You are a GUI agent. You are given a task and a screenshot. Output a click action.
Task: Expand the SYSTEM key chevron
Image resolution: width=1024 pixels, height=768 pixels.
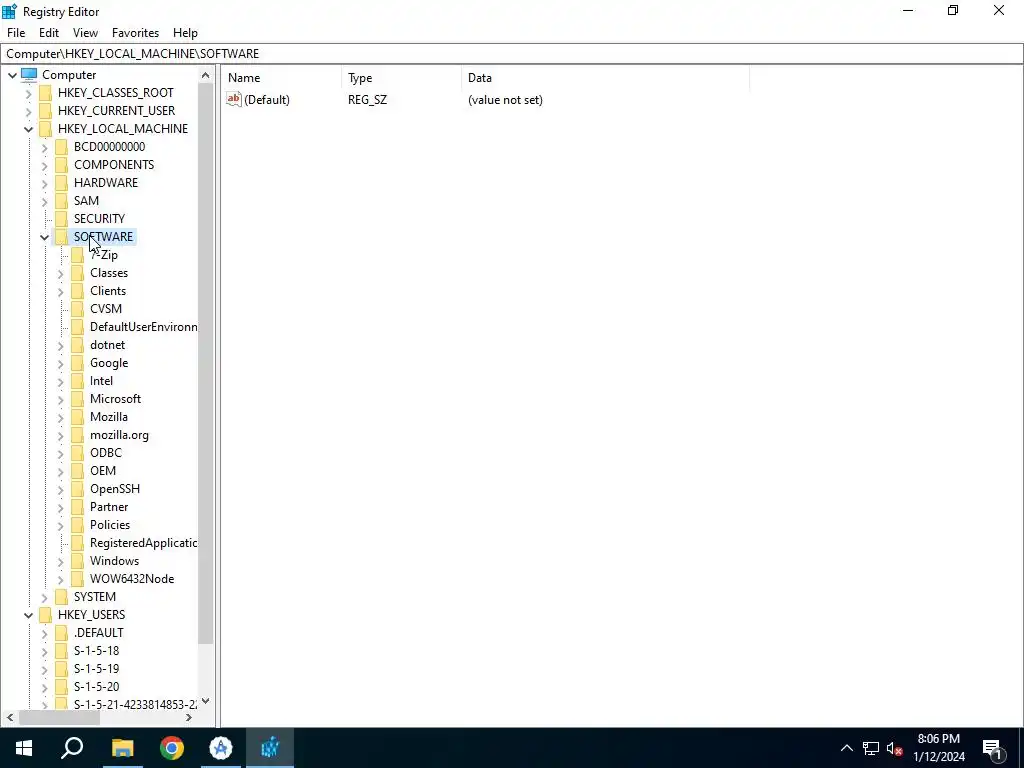[44, 597]
